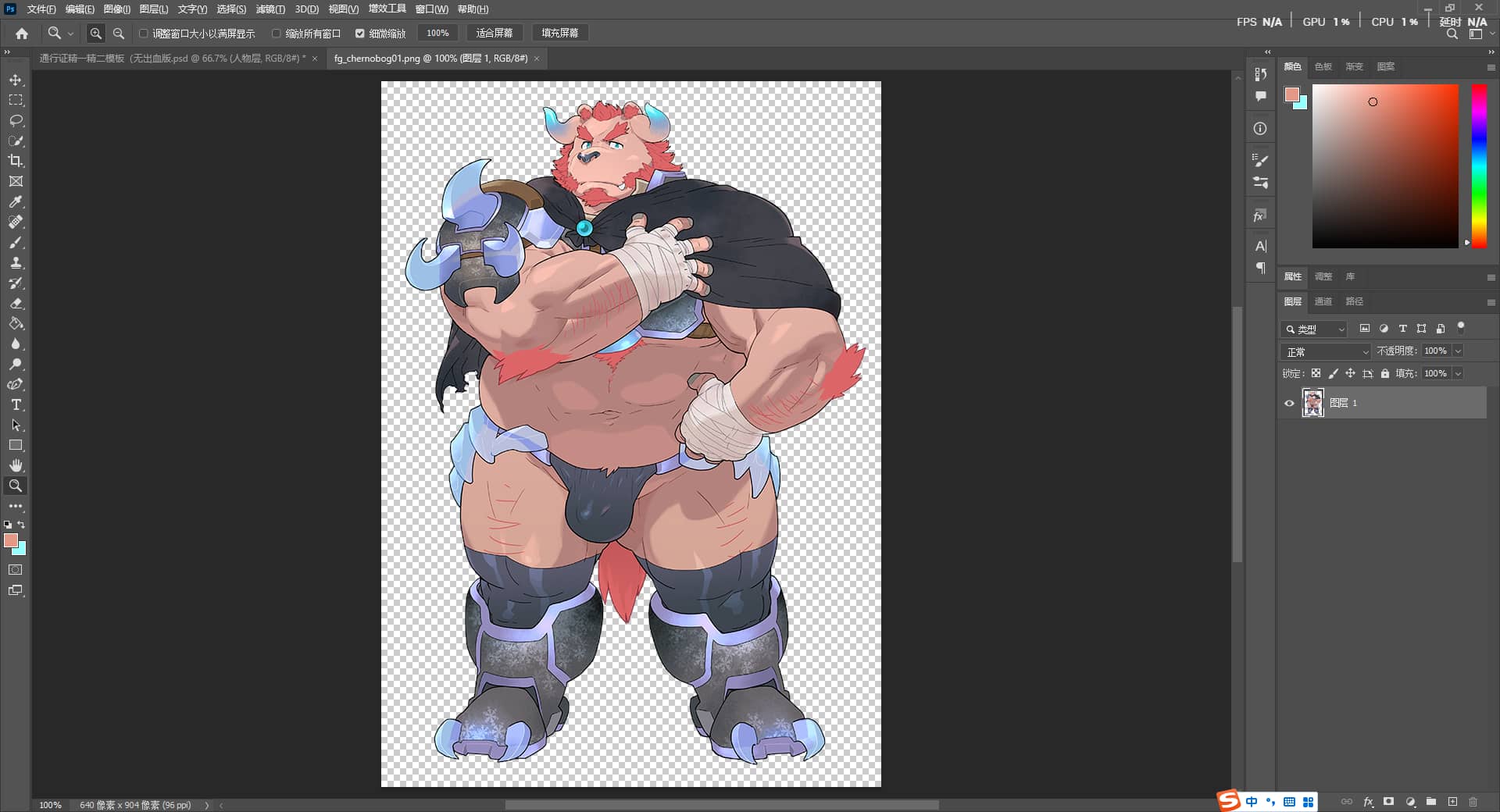Filter layers by type layers

1402,329
